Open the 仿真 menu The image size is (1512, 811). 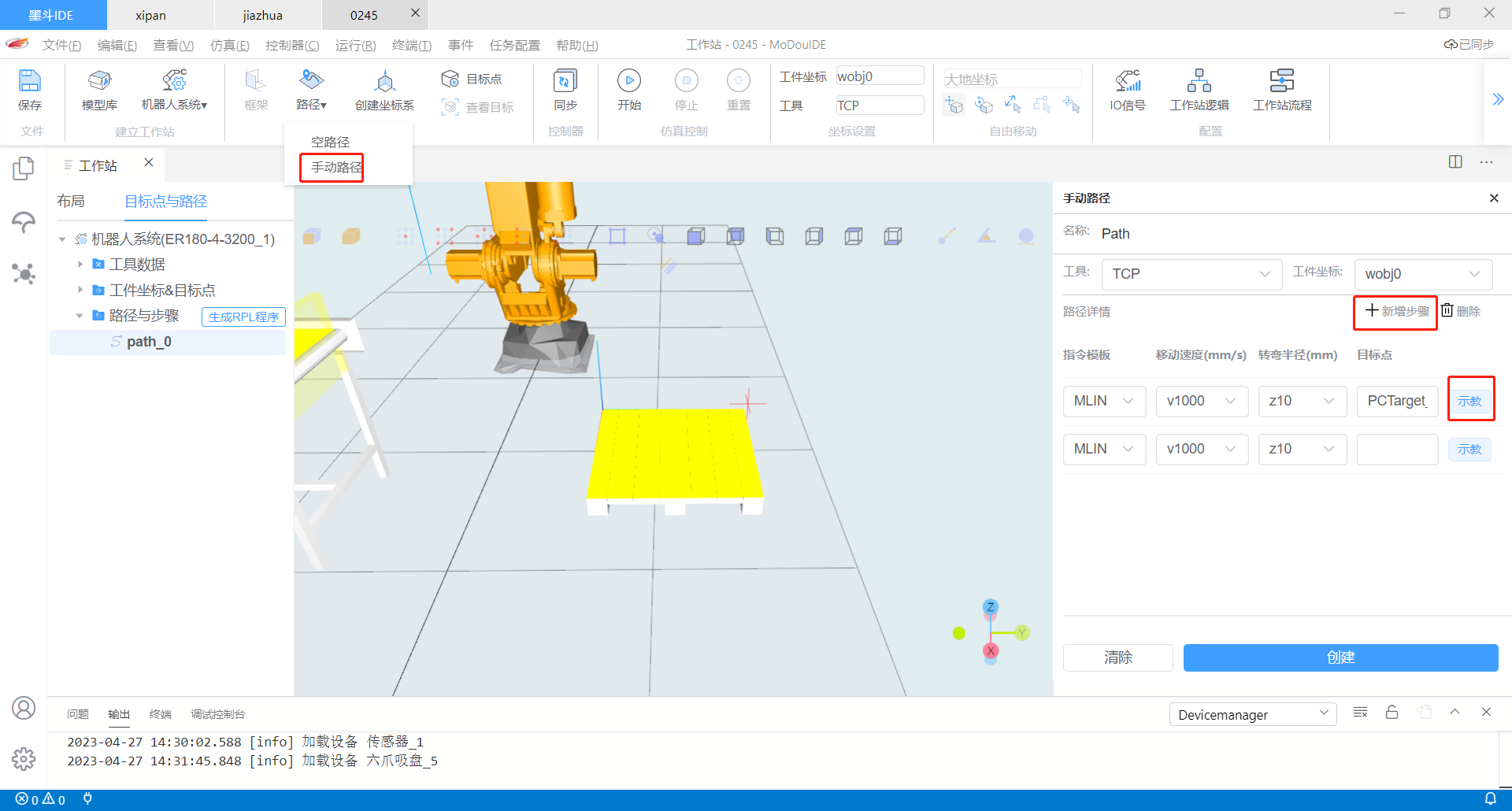click(229, 45)
